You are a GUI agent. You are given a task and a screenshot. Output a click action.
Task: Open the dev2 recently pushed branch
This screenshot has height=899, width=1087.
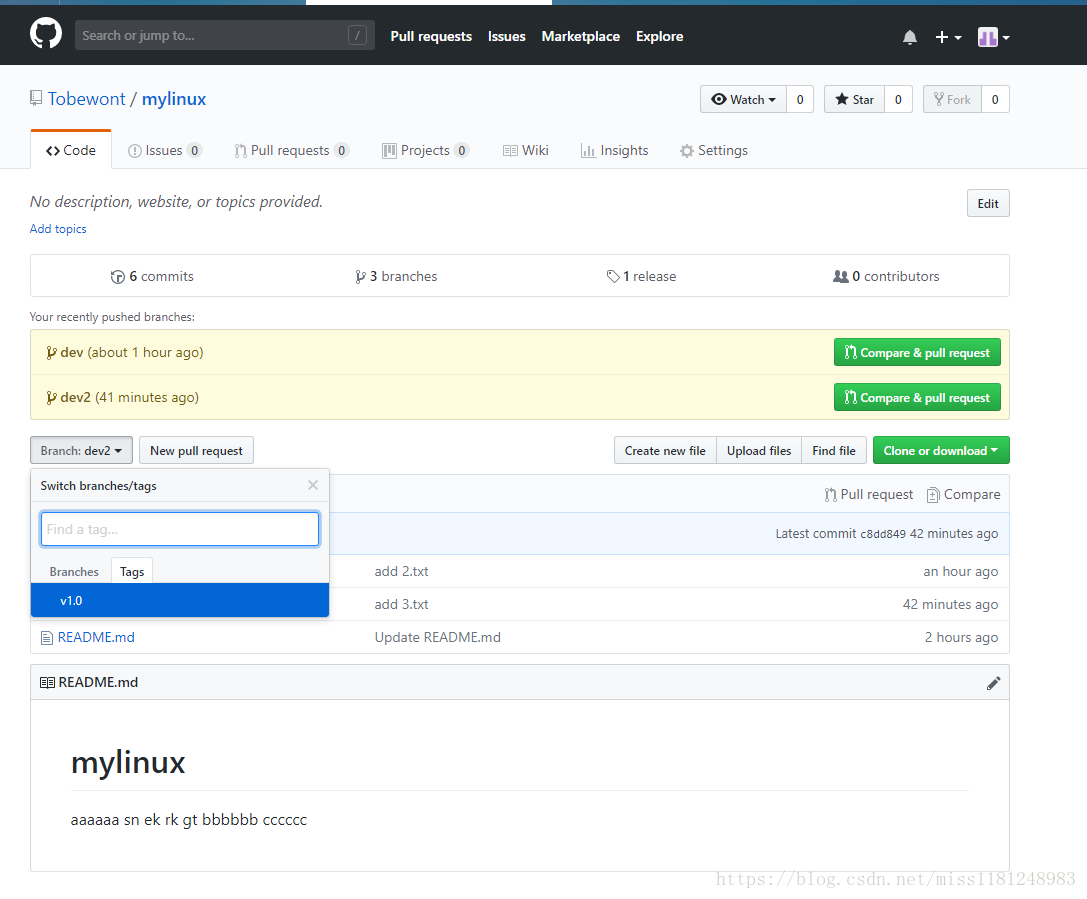click(76, 397)
